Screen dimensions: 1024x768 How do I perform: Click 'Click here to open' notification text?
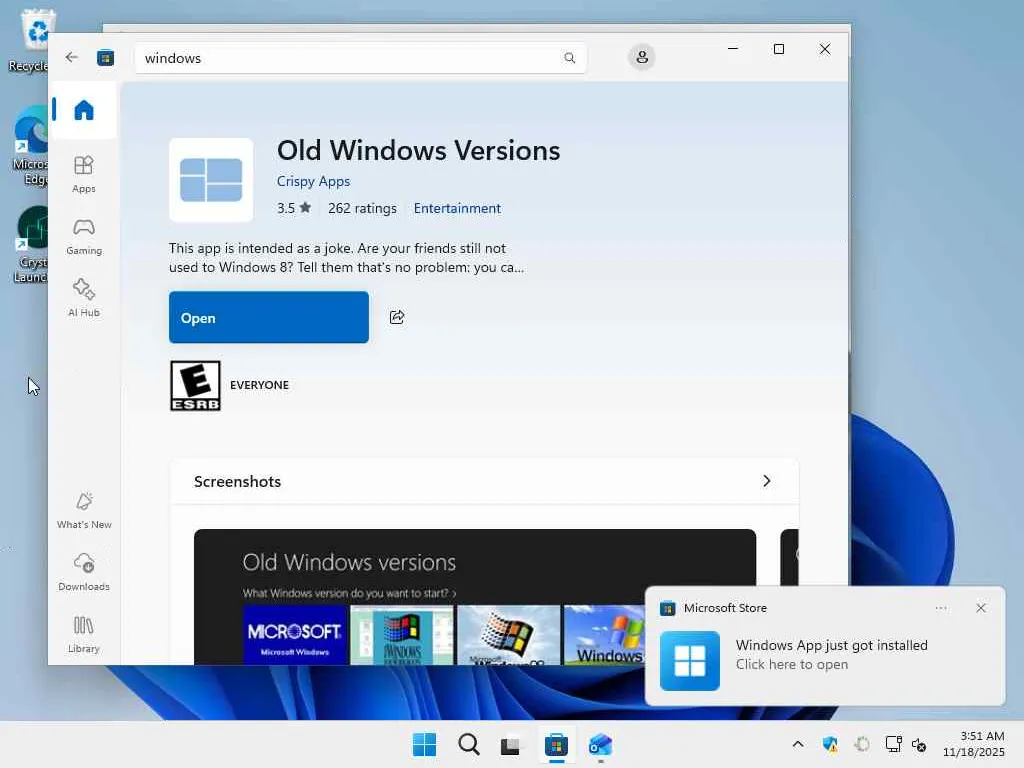(x=792, y=664)
